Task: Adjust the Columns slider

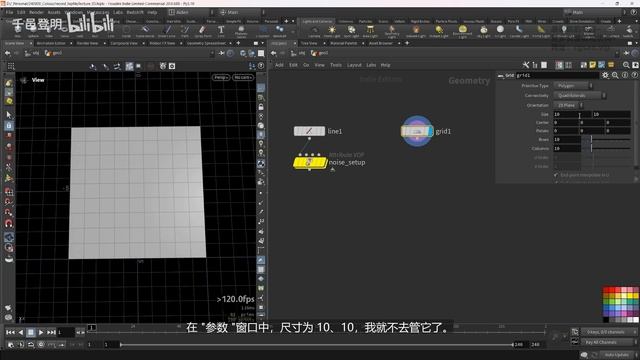Action: [607, 149]
